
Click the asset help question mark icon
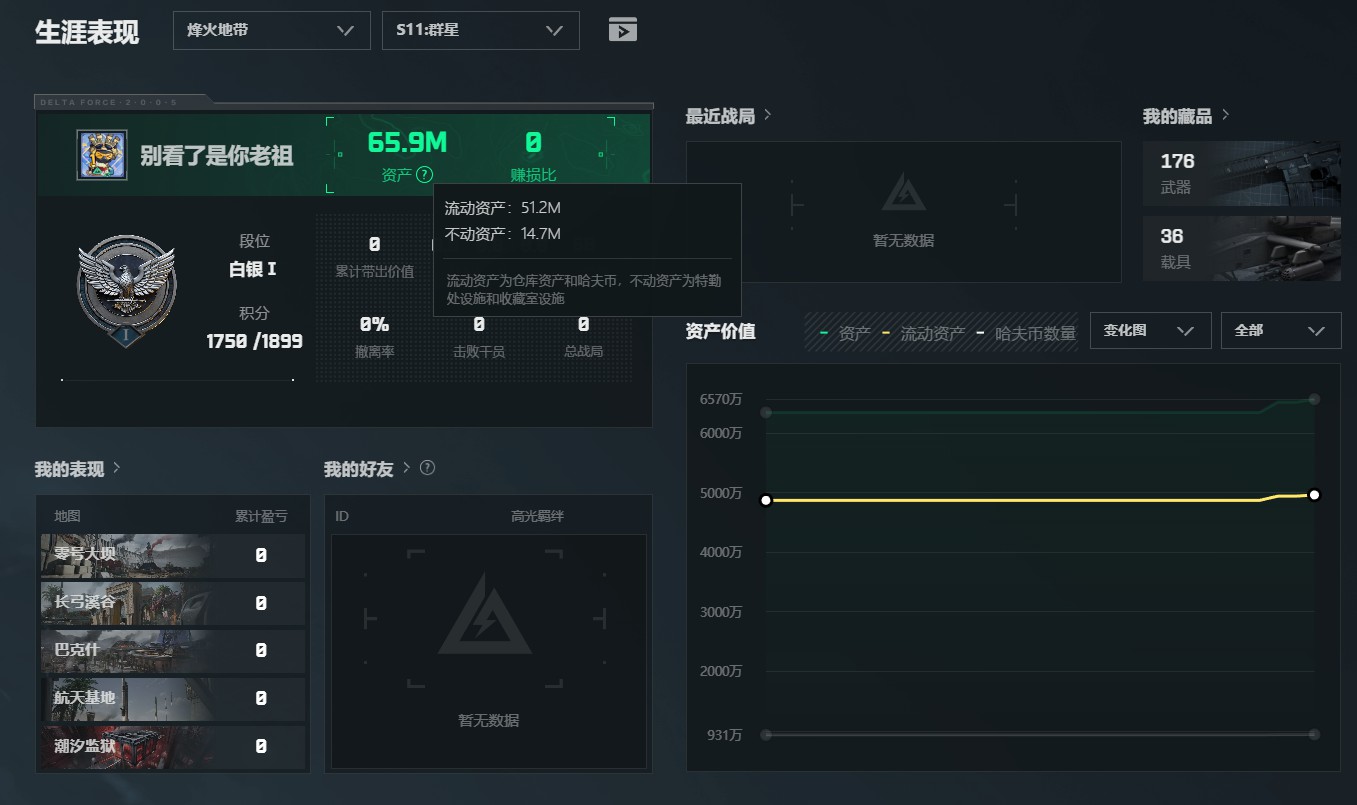(425, 175)
